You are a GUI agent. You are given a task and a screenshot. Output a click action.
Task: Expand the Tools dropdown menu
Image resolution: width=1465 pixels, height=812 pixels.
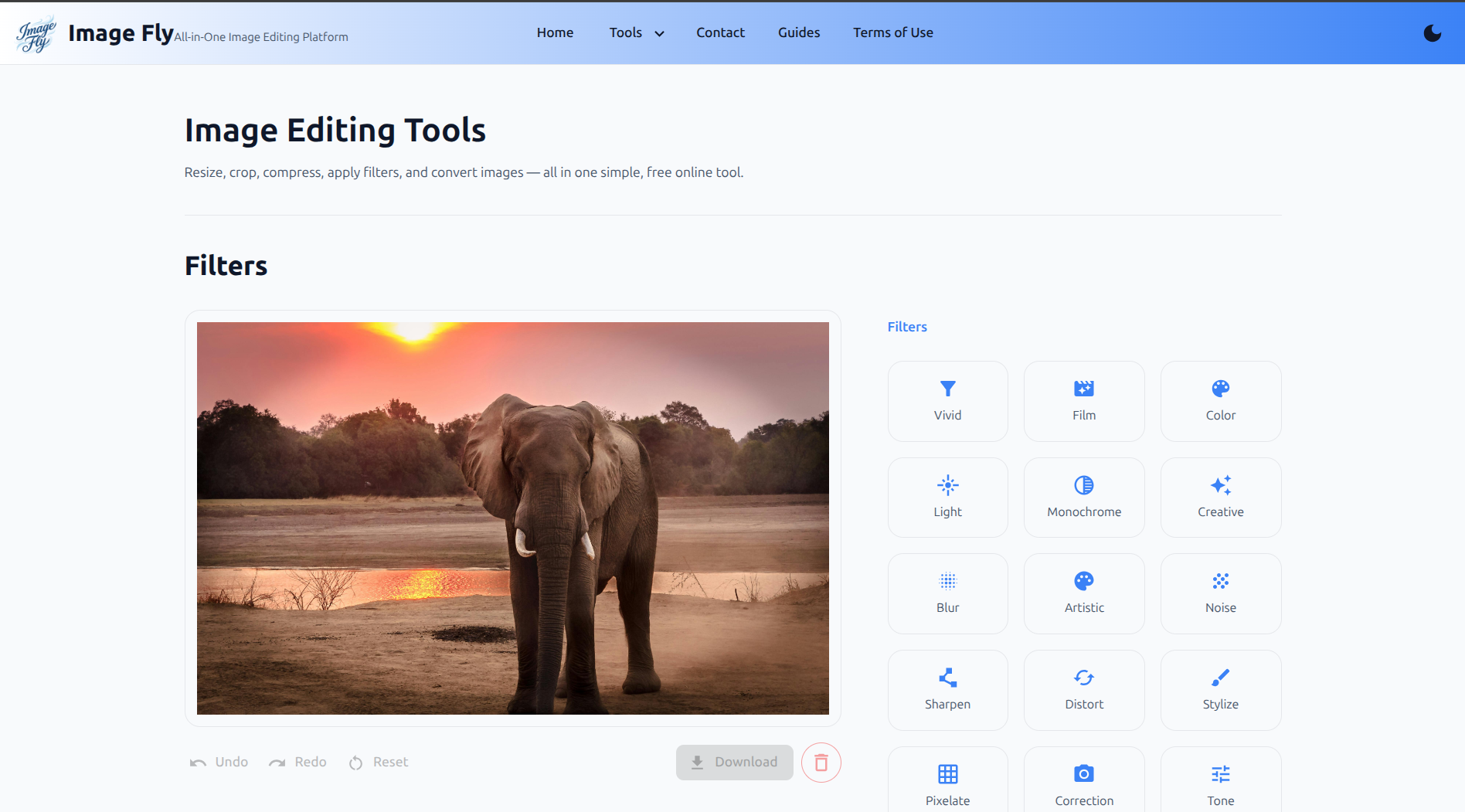(636, 32)
